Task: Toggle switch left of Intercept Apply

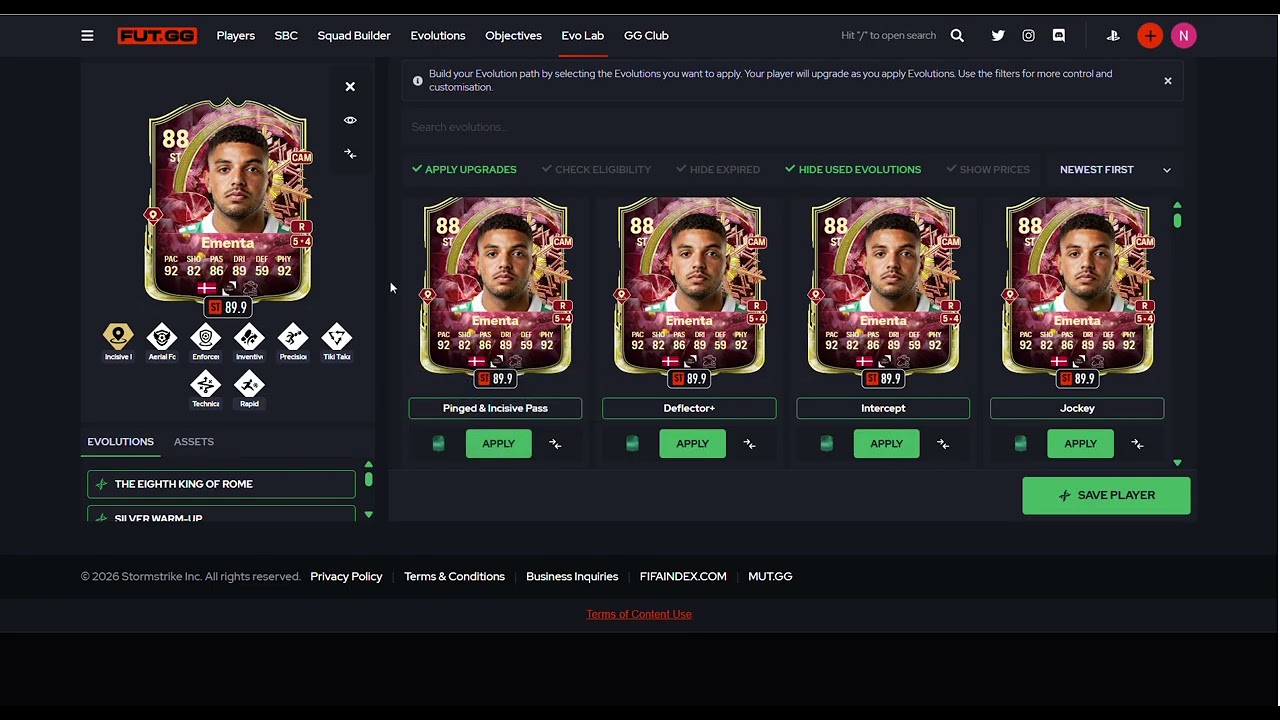Action: [x=826, y=444]
